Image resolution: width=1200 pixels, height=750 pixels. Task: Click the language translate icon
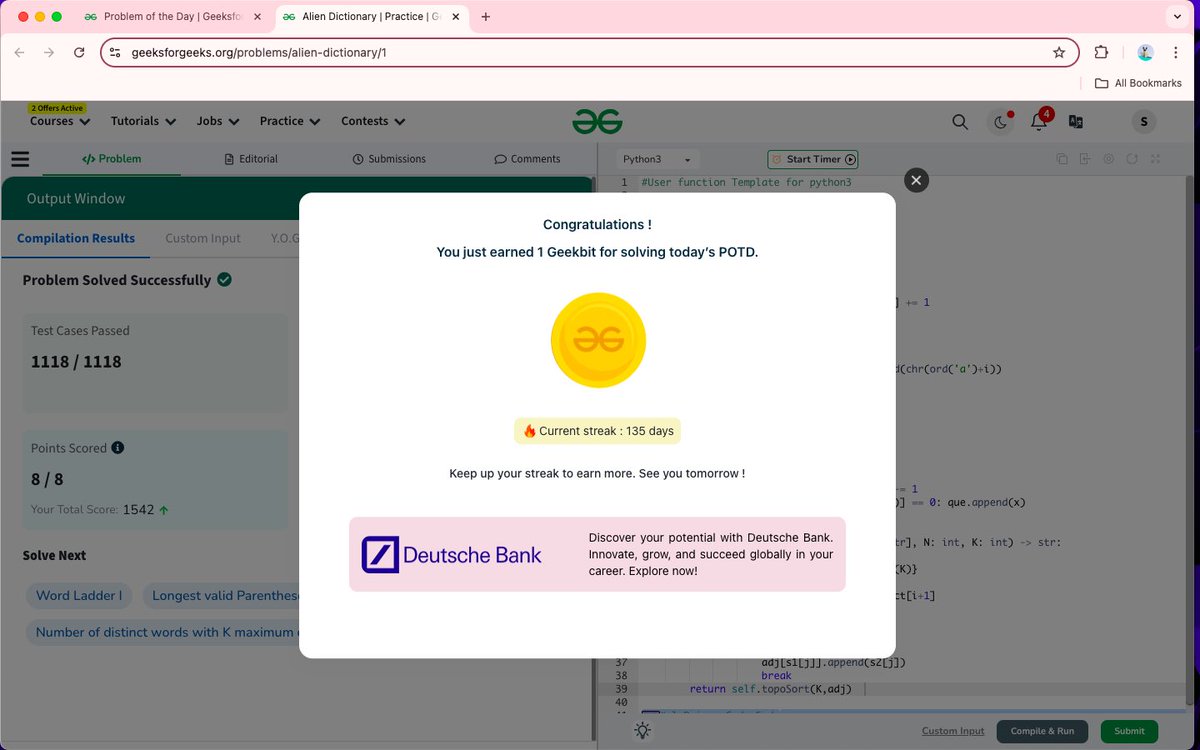(1076, 122)
